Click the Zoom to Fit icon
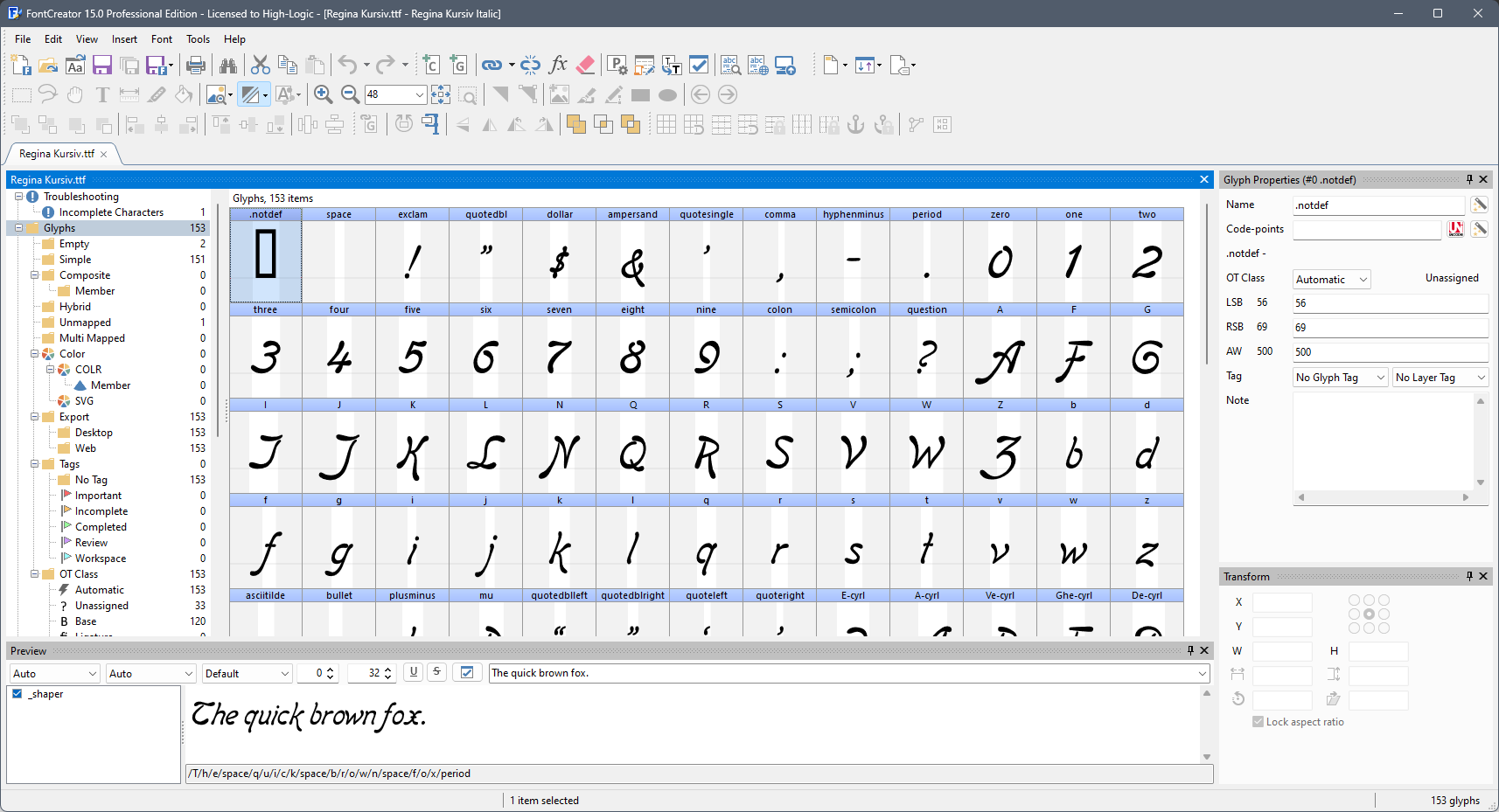Viewport: 1499px width, 812px height. pos(441,94)
